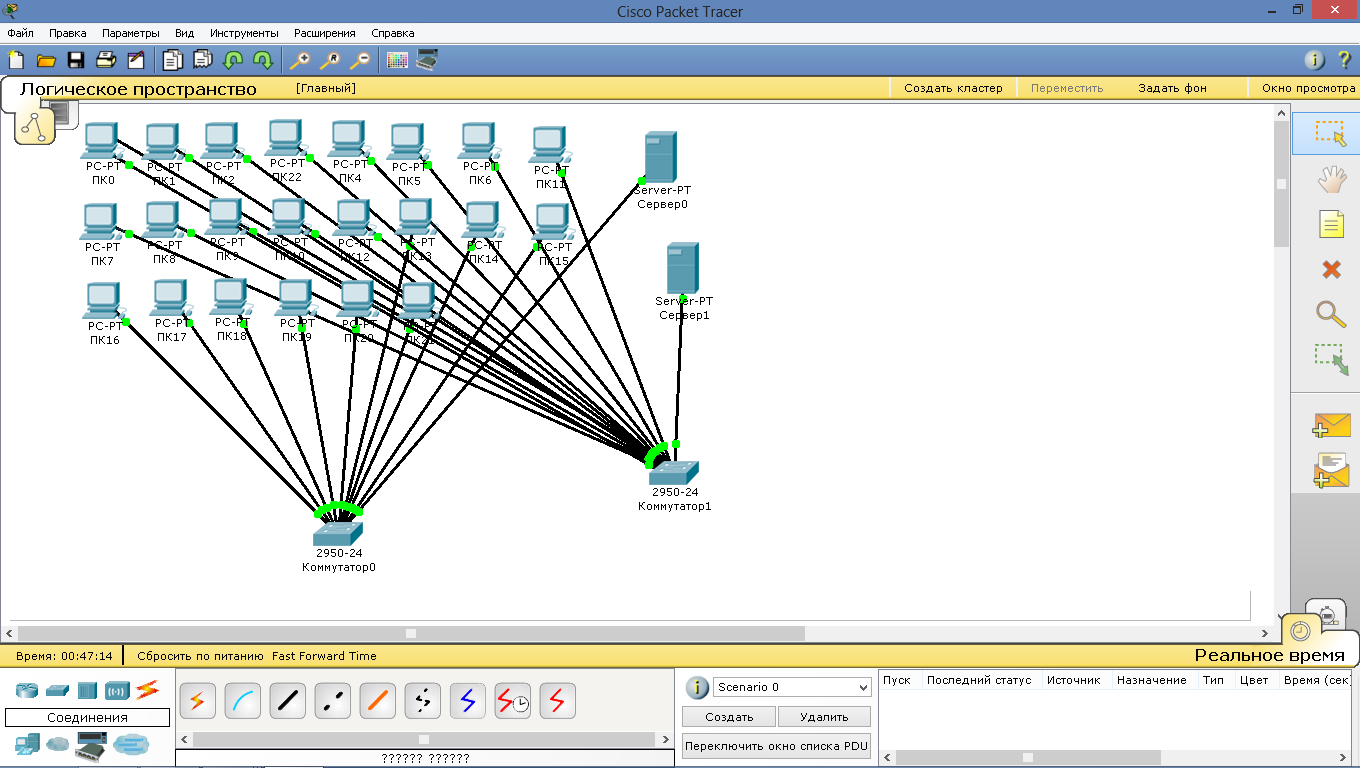The image size is (1360, 768).
Task: Redo with the right green arrow
Action: [263, 60]
